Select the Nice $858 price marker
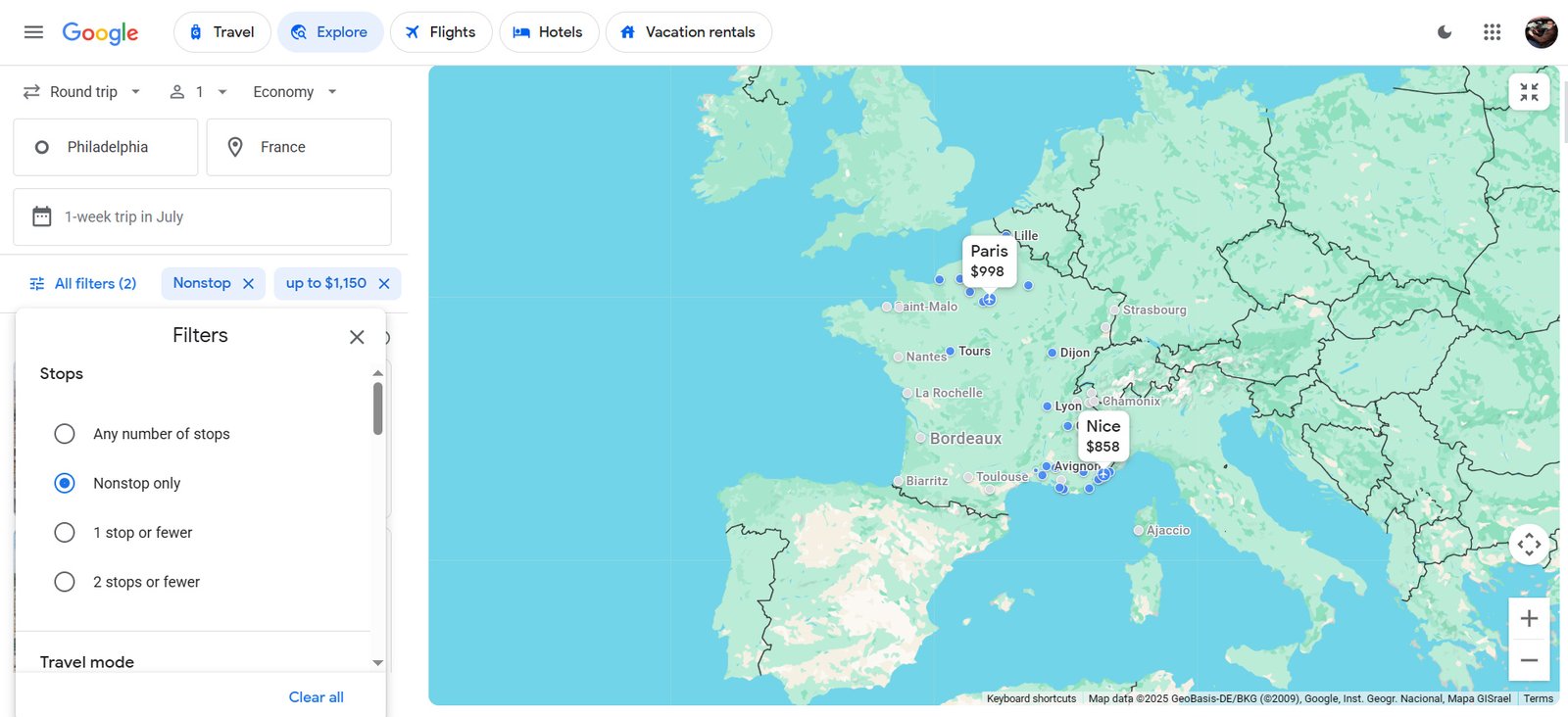This screenshot has height=717, width=1568. 1103,436
